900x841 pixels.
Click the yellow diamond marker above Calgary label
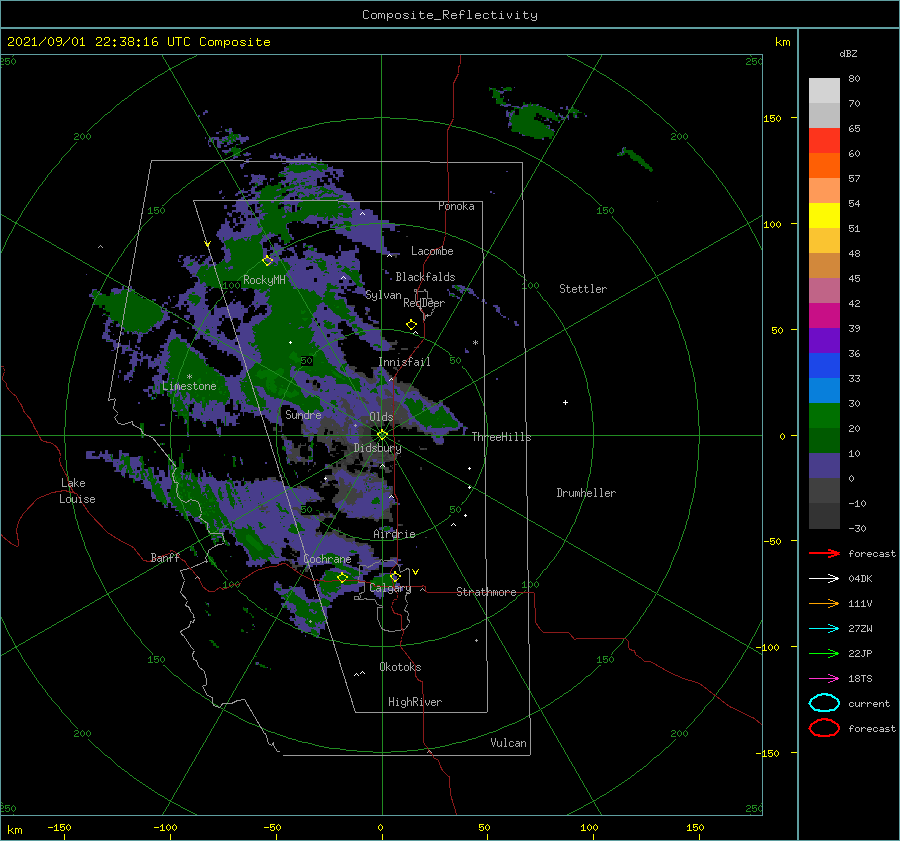coord(395,576)
